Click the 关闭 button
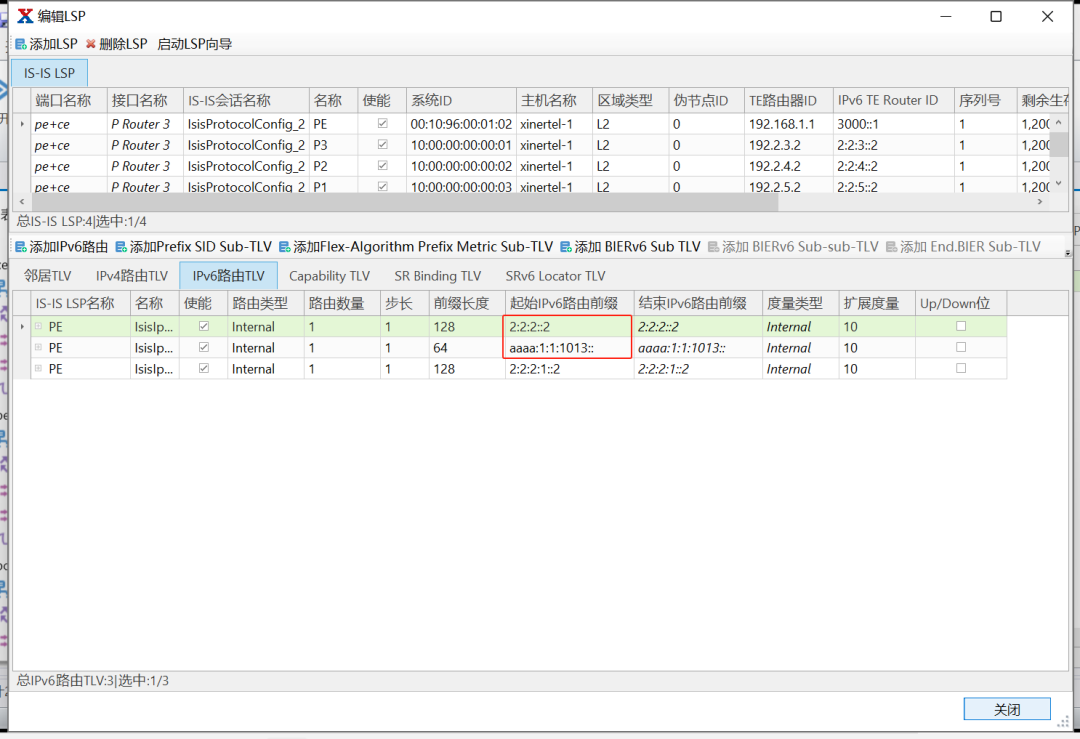 click(1007, 709)
